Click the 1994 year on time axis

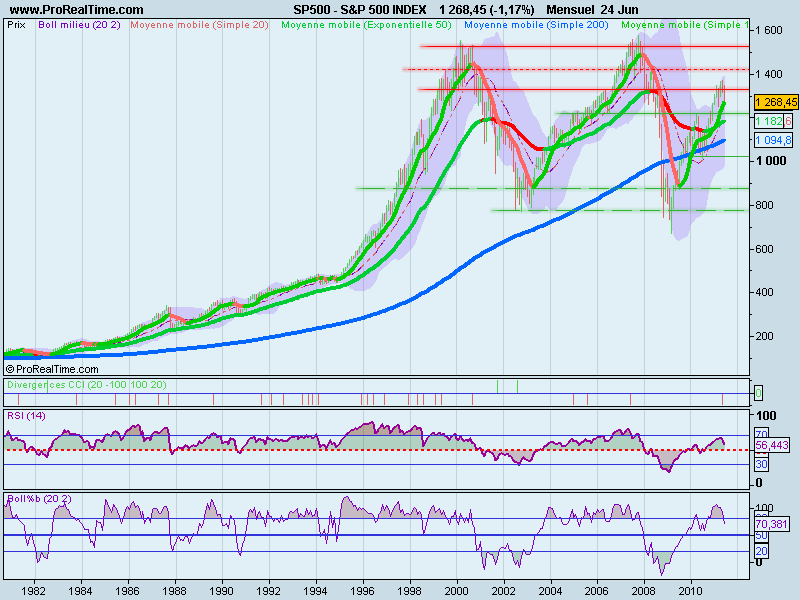315,591
